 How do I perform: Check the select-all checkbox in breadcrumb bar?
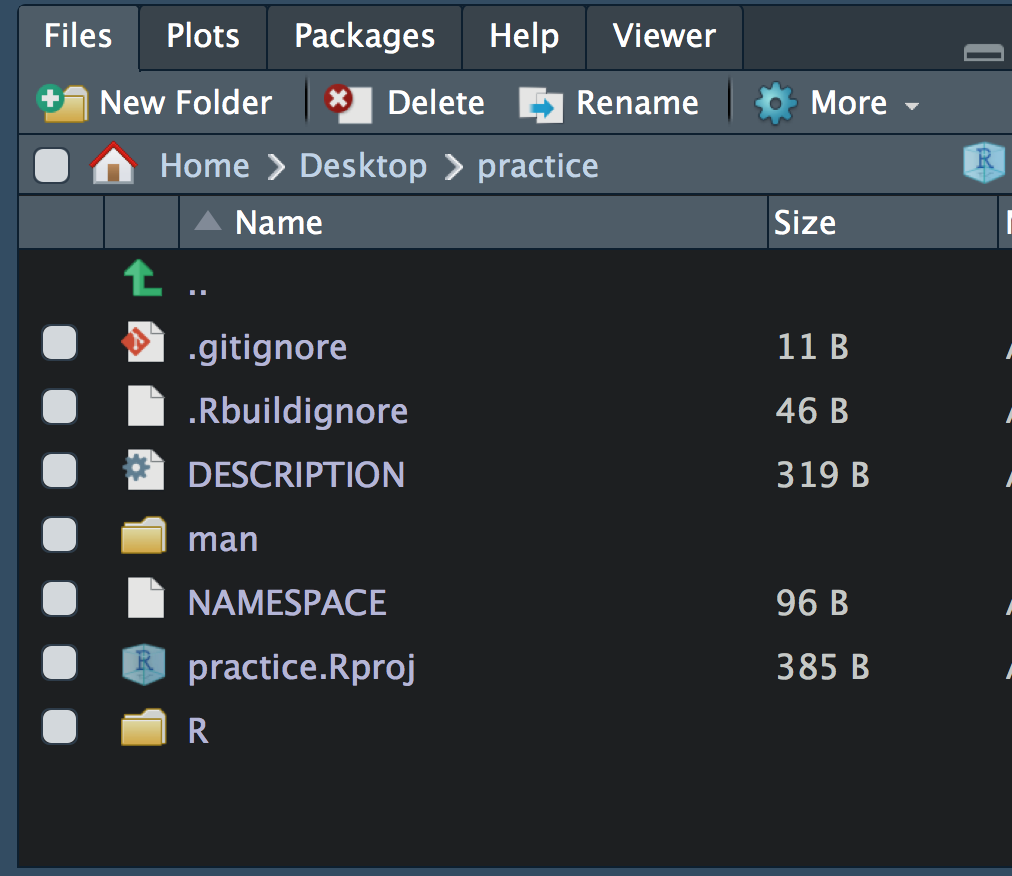tap(52, 165)
